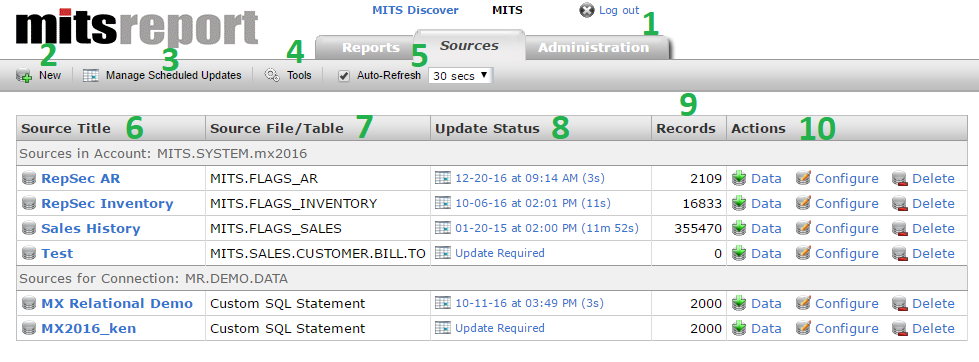Viewport: 979px width, 362px height.
Task: Open the Sales History source link
Action: pos(91,228)
